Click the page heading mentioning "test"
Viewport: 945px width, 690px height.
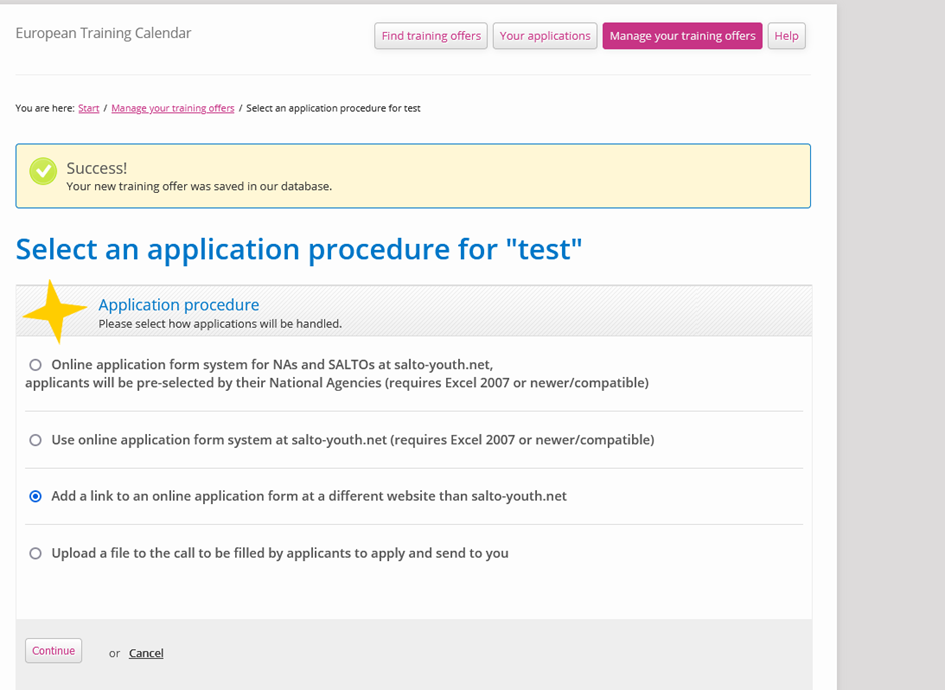(299, 249)
